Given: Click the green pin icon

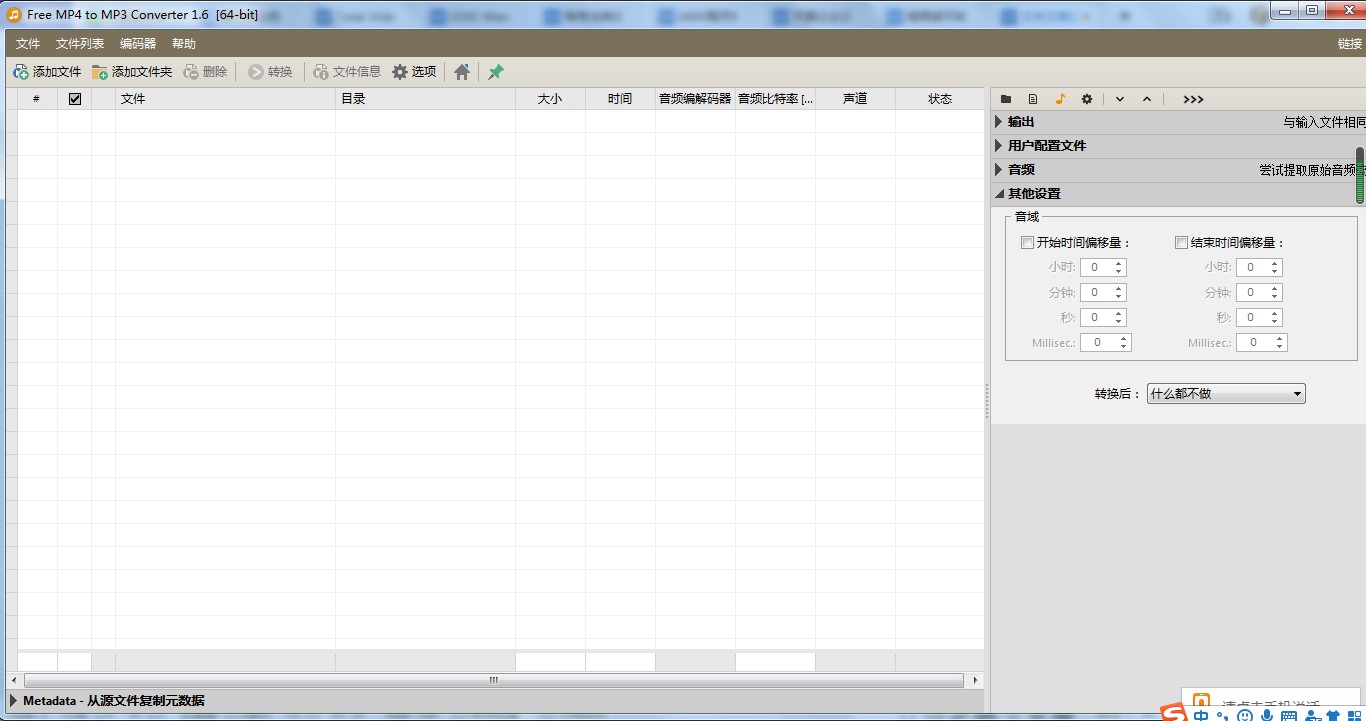Looking at the screenshot, I should click(496, 72).
